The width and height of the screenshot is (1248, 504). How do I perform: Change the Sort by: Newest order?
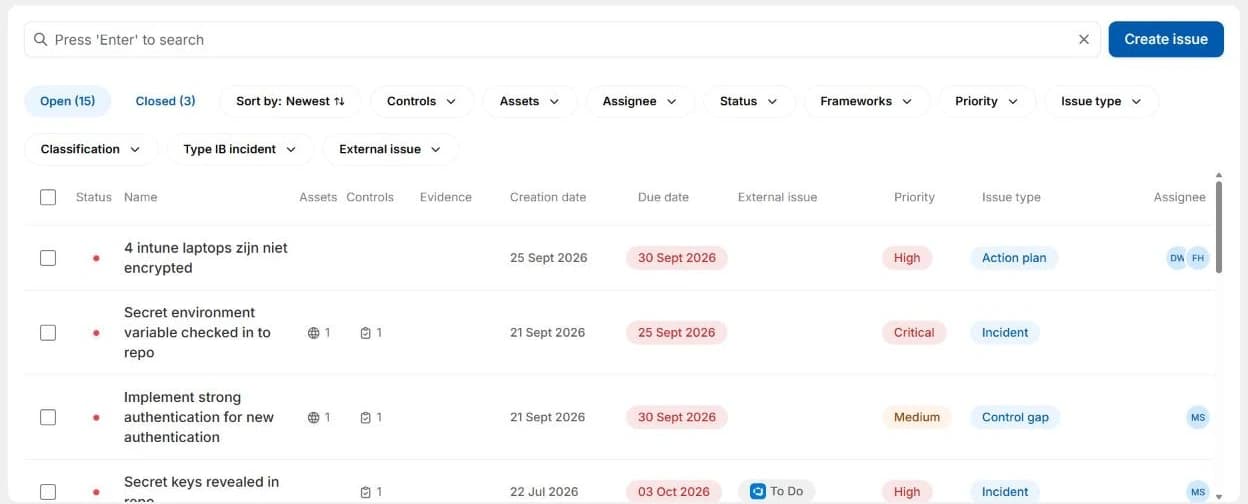pos(290,101)
